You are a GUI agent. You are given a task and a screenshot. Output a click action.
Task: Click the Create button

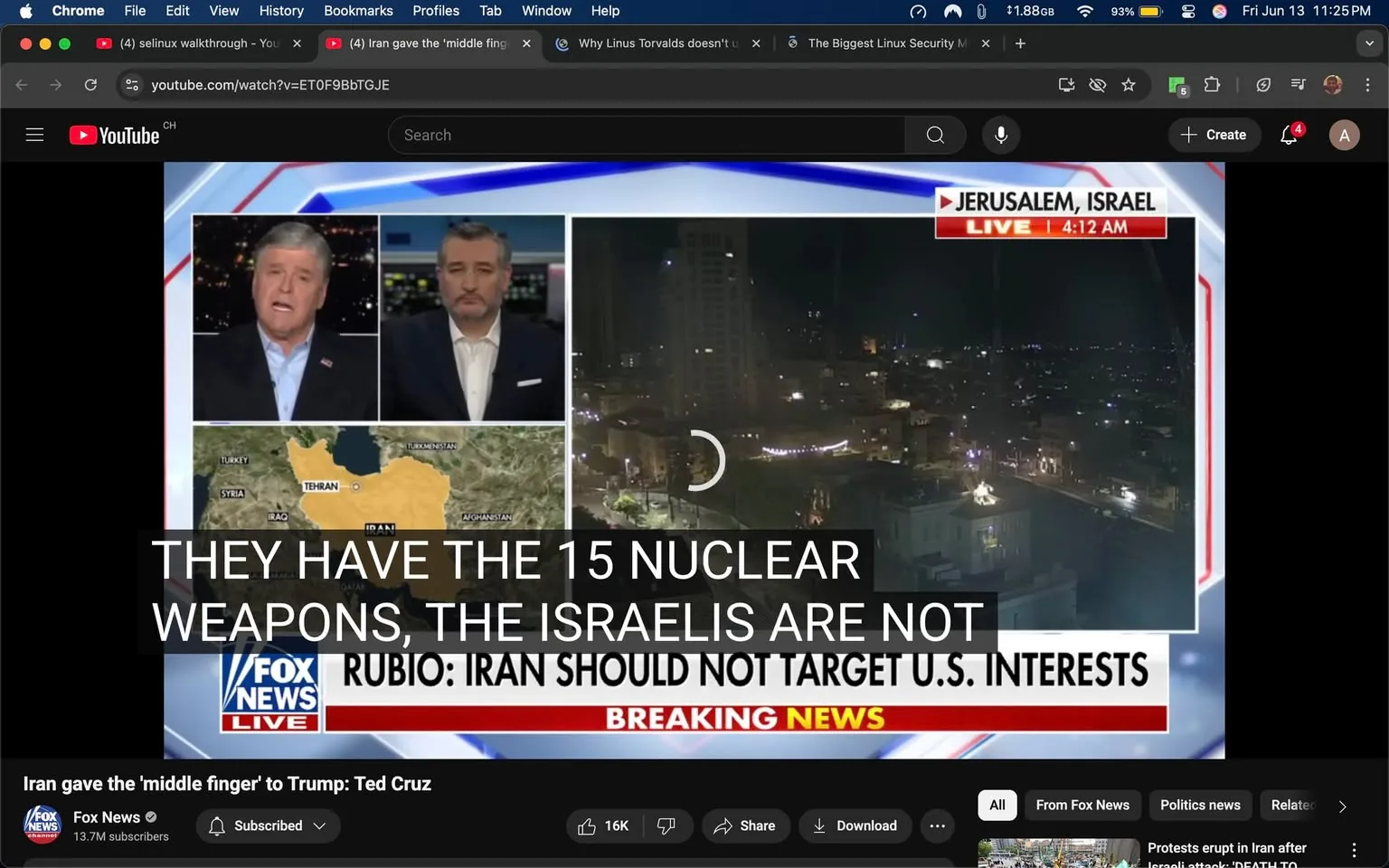pos(1214,135)
